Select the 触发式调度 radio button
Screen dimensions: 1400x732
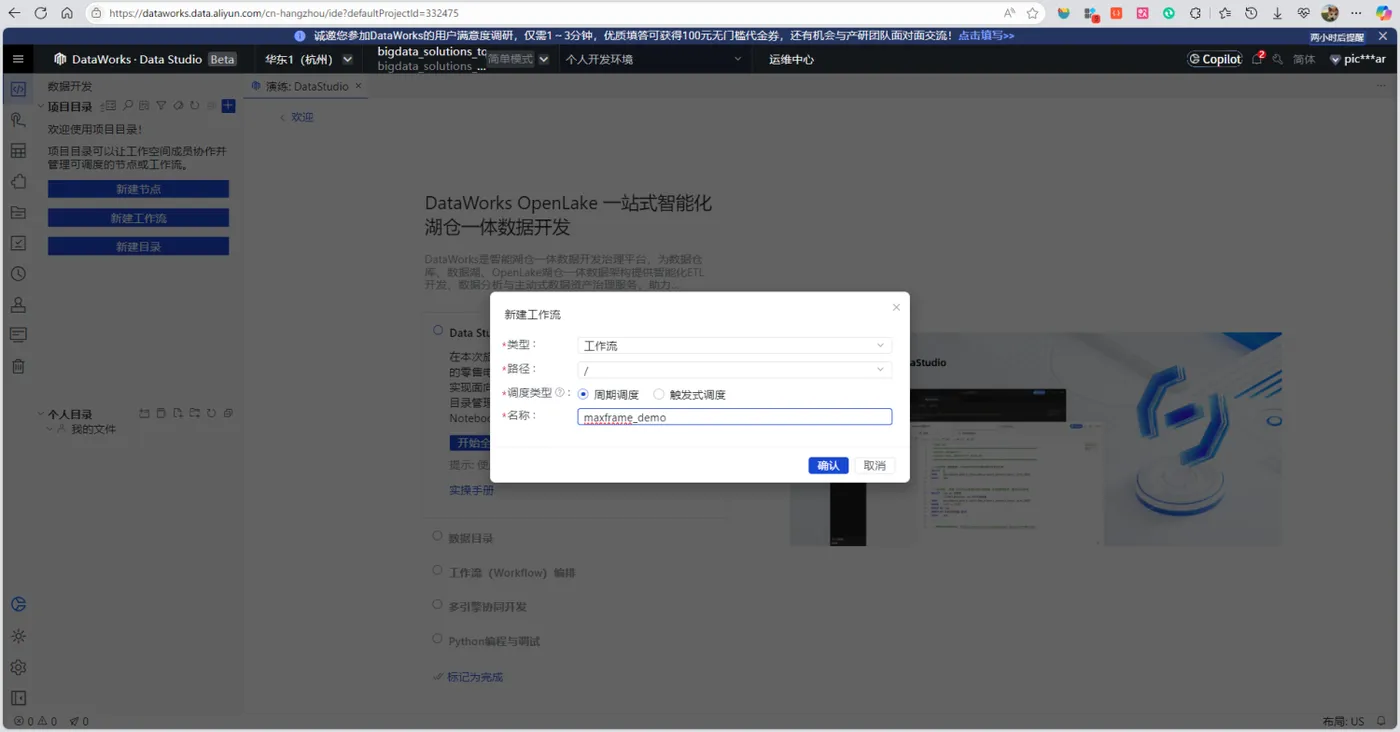658,394
